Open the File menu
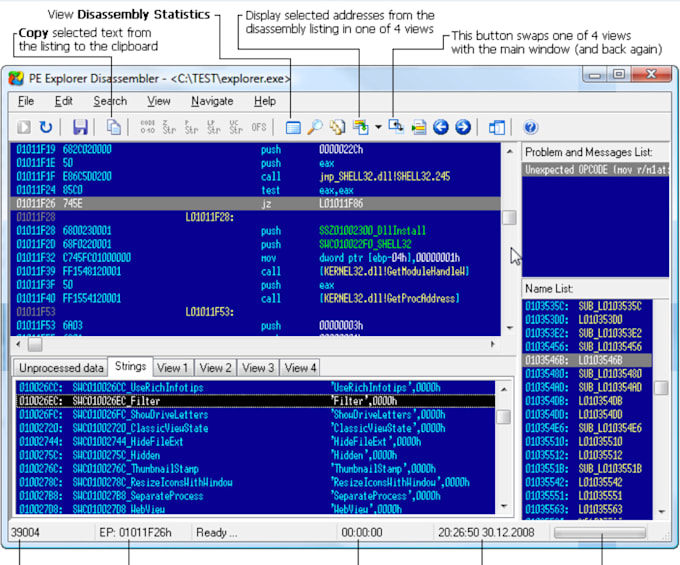This screenshot has height=565, width=680. (x=26, y=101)
